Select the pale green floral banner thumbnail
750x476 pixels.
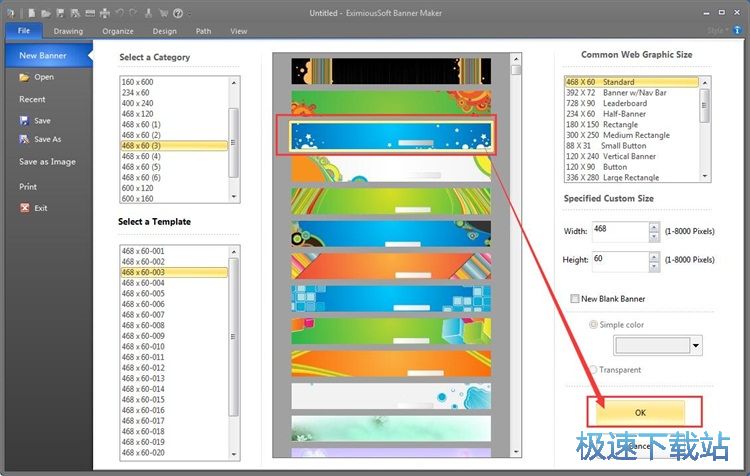[391, 428]
